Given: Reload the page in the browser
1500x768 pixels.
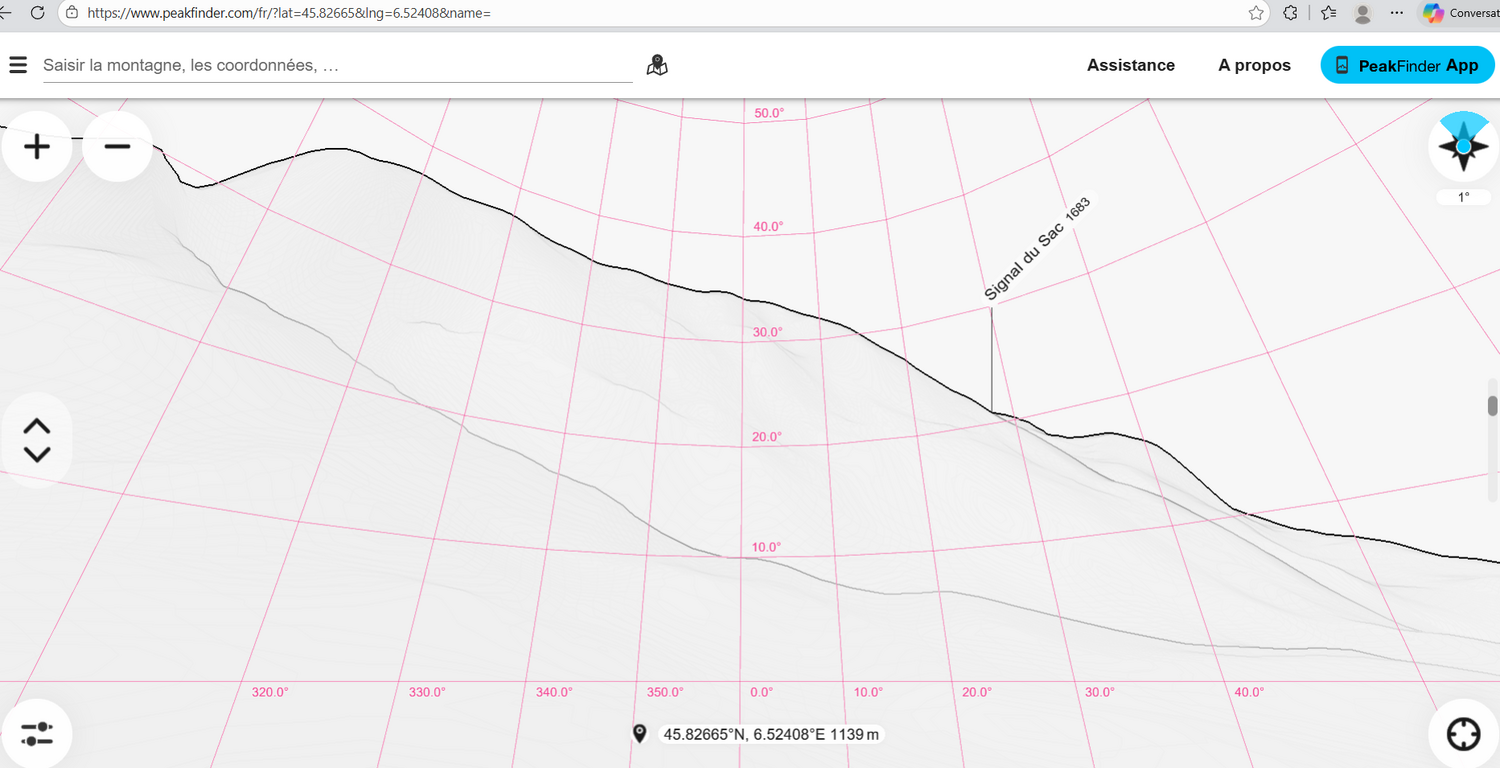Looking at the screenshot, I should pyautogui.click(x=38, y=13).
